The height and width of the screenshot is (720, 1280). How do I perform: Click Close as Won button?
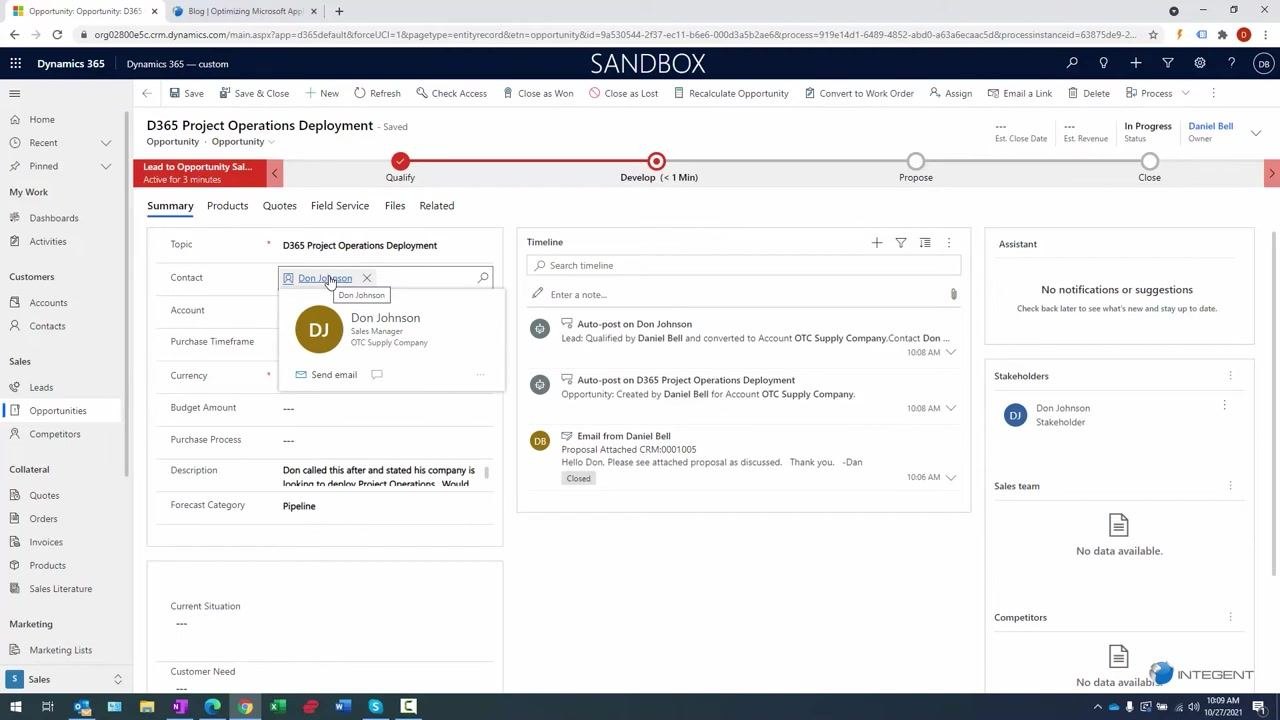tap(538, 93)
